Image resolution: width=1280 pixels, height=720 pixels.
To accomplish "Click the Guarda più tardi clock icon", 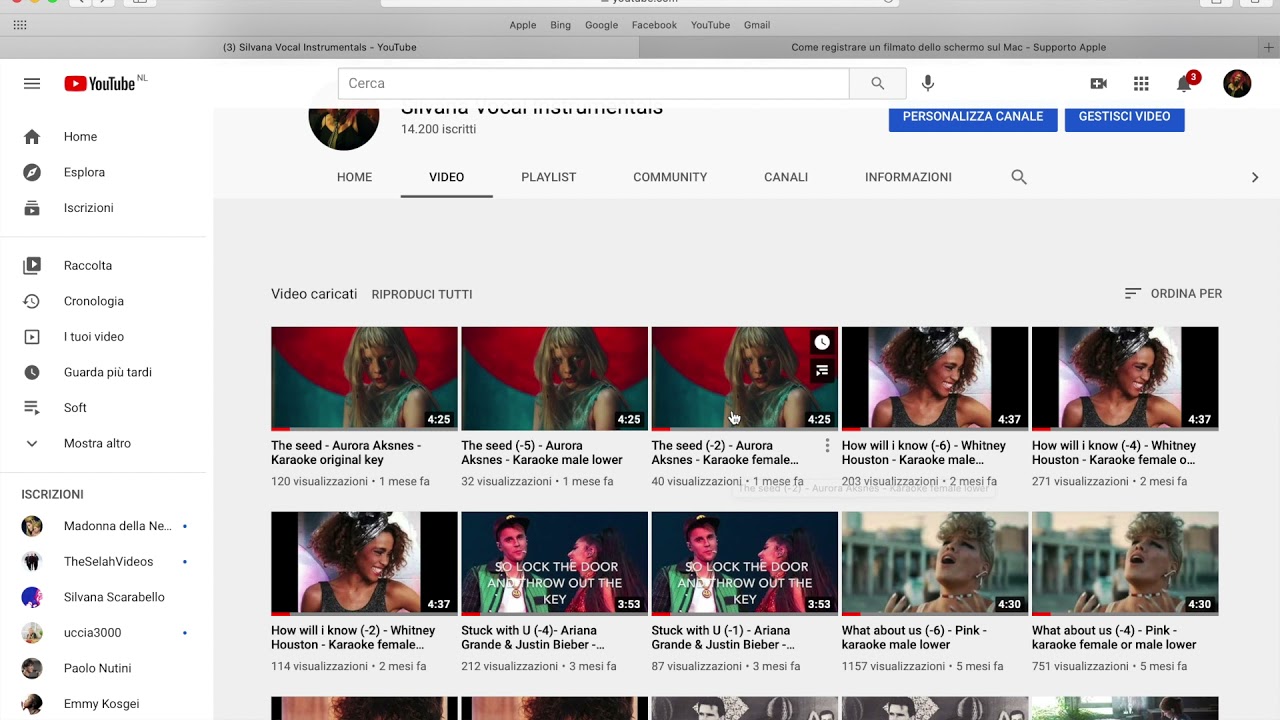I will tap(32, 372).
